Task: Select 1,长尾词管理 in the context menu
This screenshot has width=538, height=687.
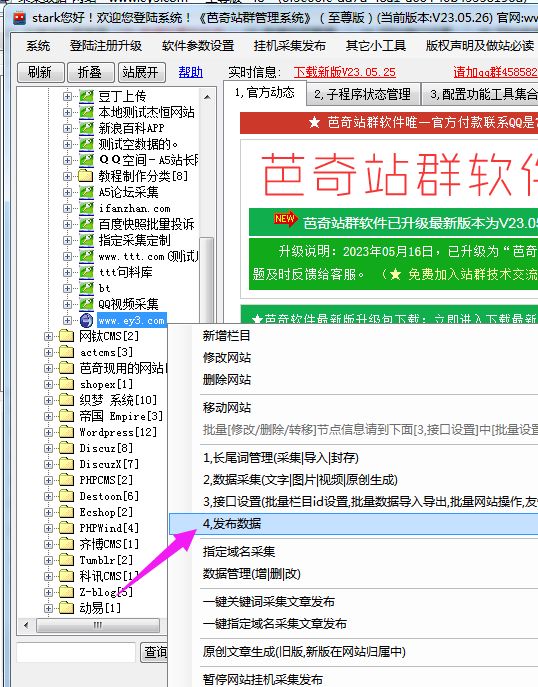Action: tap(281, 458)
